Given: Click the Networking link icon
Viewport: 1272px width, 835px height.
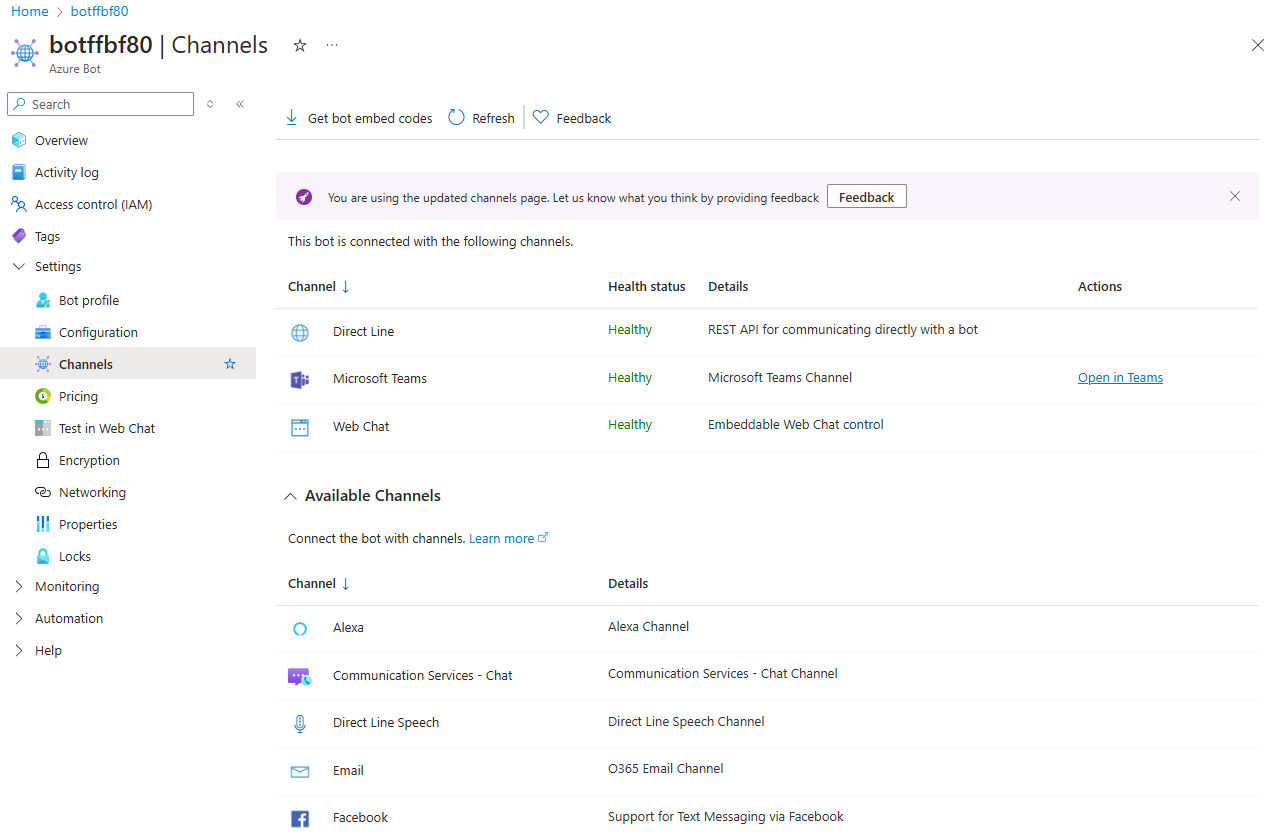Looking at the screenshot, I should [43, 492].
